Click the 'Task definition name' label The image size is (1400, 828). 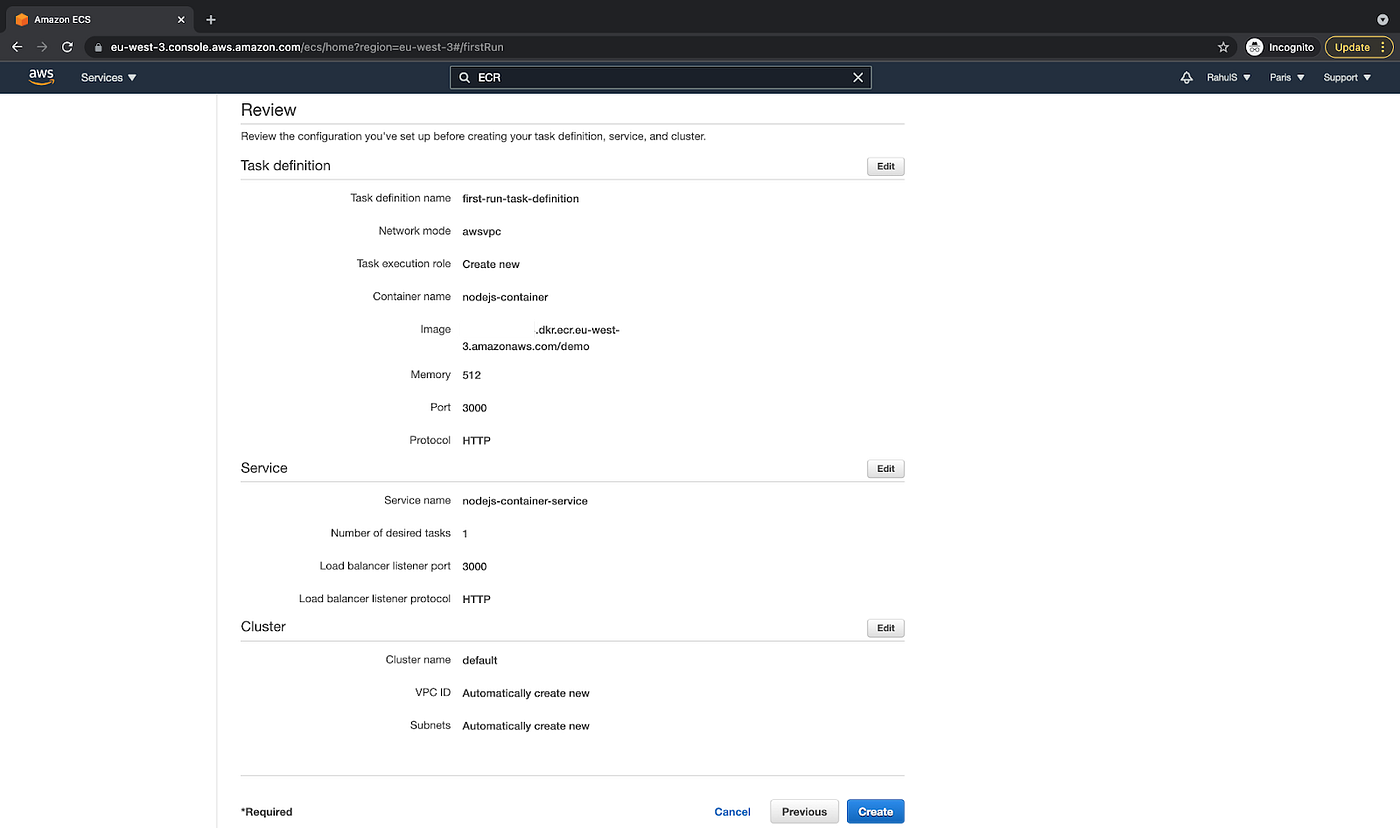400,198
